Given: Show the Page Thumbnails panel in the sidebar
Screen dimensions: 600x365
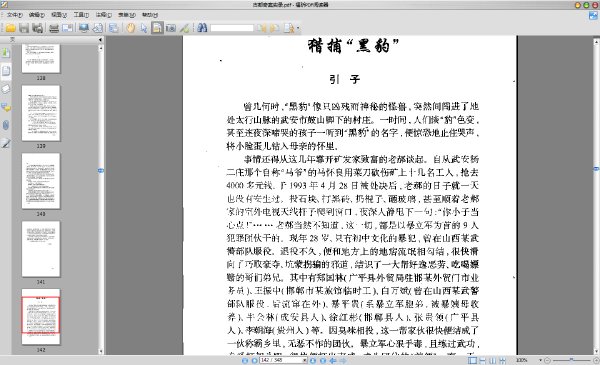Looking at the screenshot, I should point(6,71).
